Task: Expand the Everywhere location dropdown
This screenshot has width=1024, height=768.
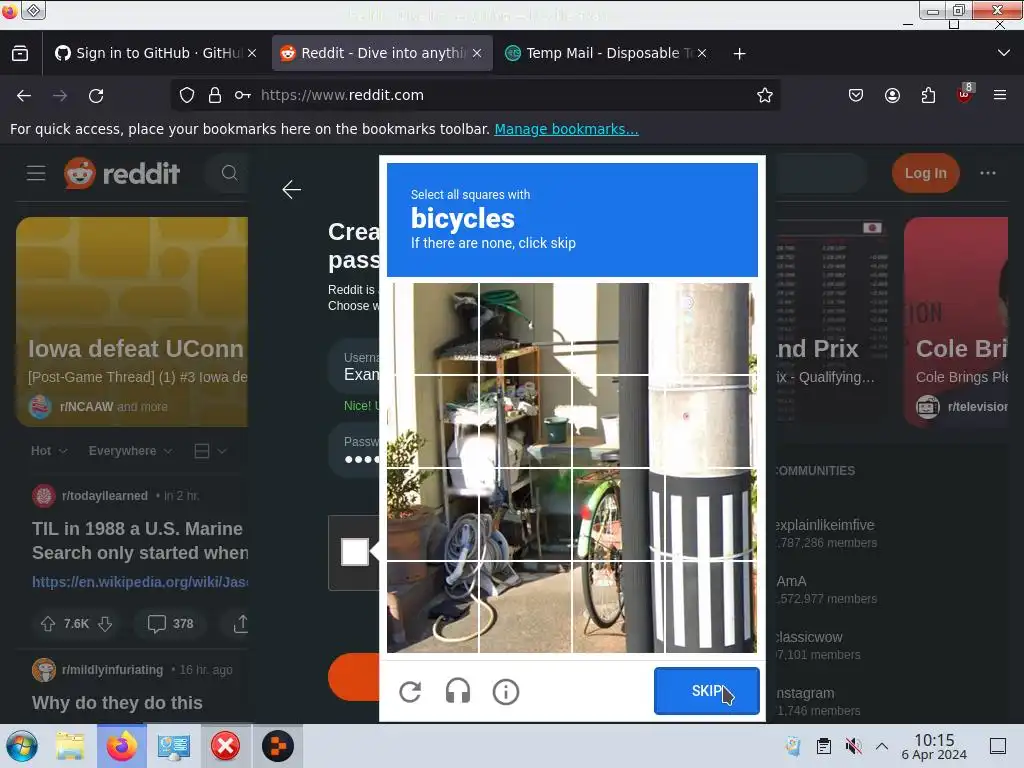Action: (x=131, y=451)
